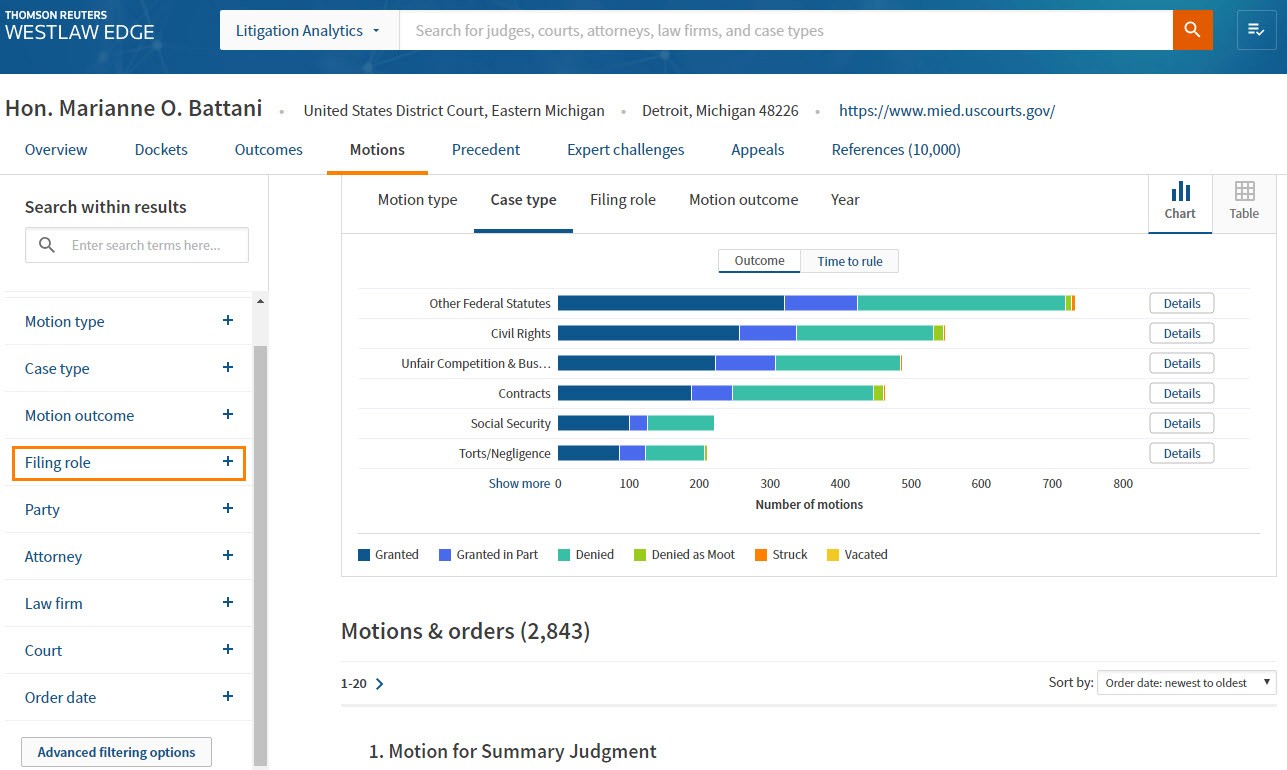
Task: Click the Denied teal legend swatch
Action: (564, 555)
